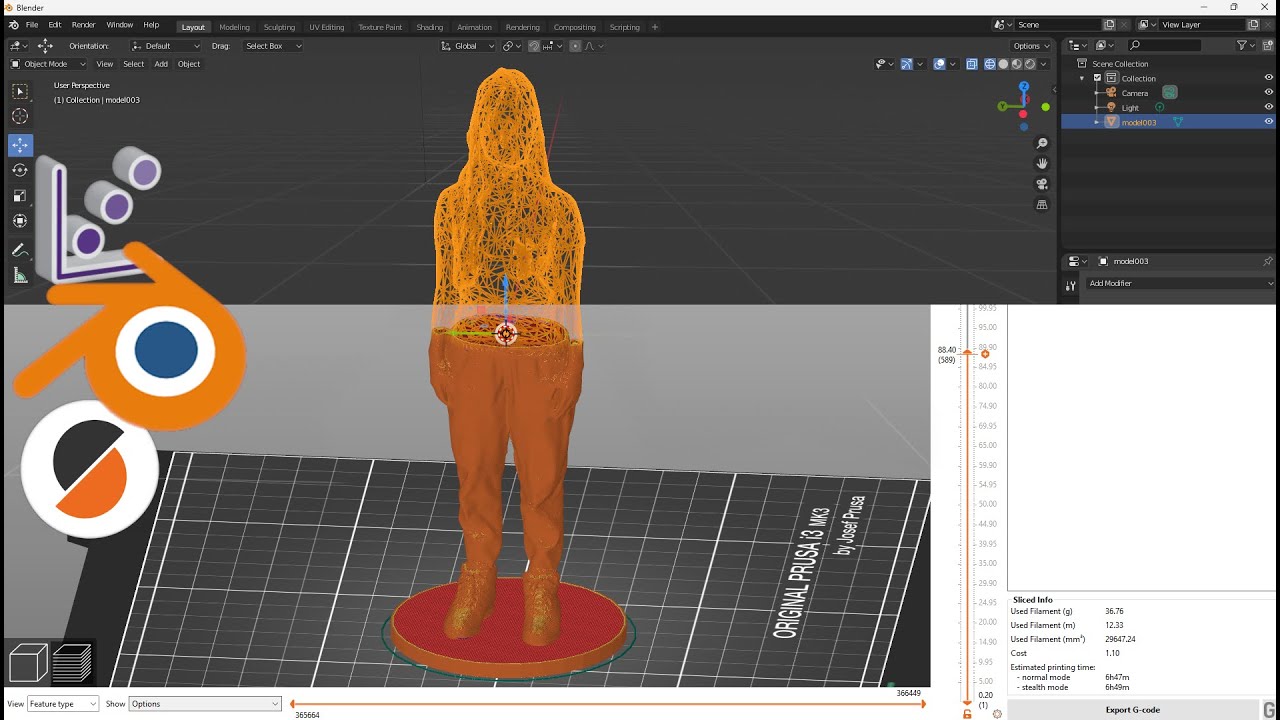This screenshot has width=1280, height=720.
Task: Click PrusaSlicer layers preview icon
Action: tap(72, 663)
